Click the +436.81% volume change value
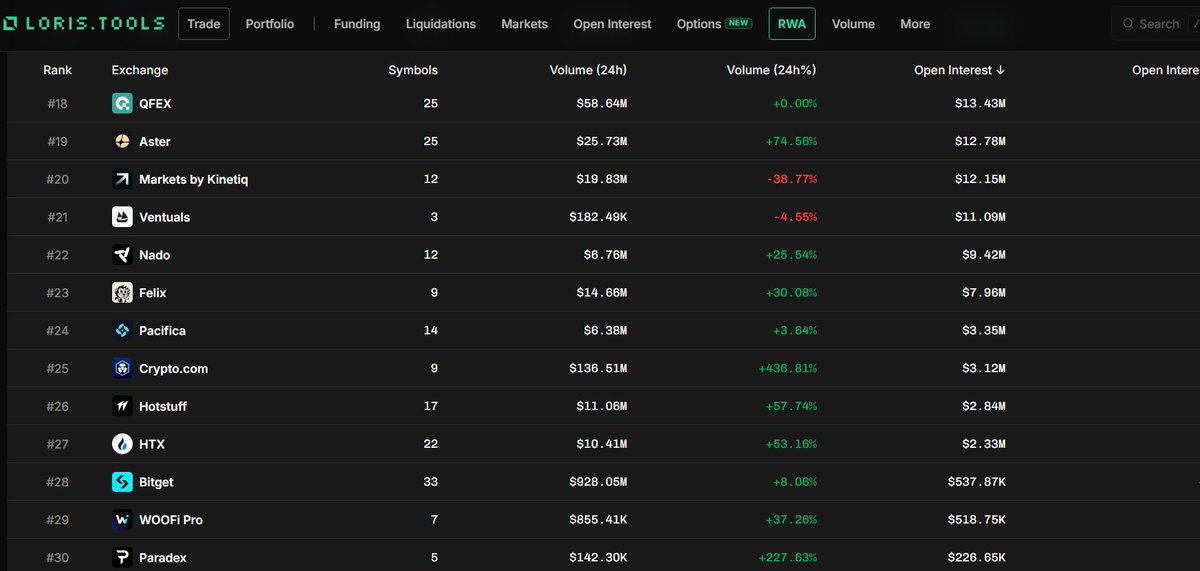 click(x=788, y=368)
